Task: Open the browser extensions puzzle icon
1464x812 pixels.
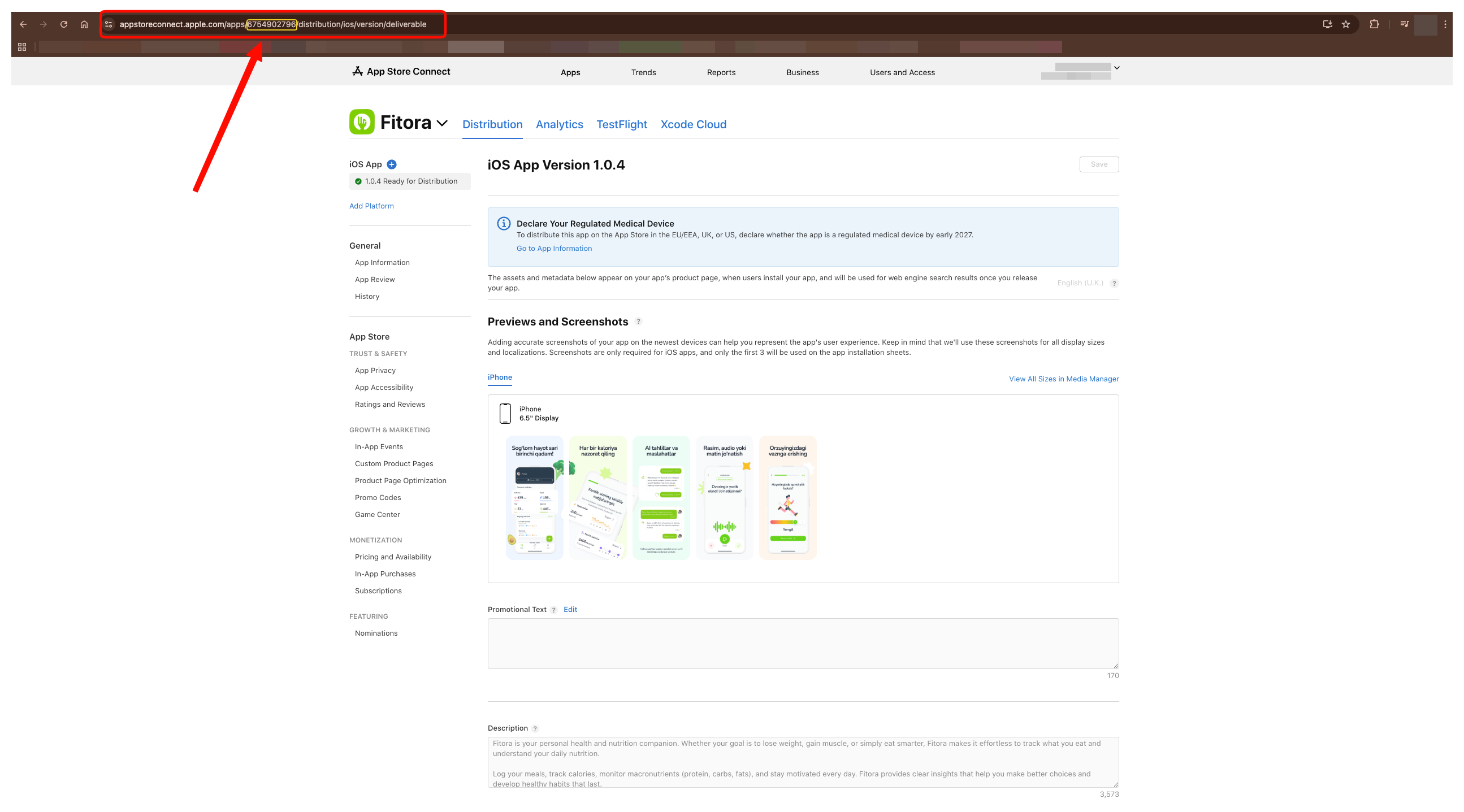Action: (1374, 24)
